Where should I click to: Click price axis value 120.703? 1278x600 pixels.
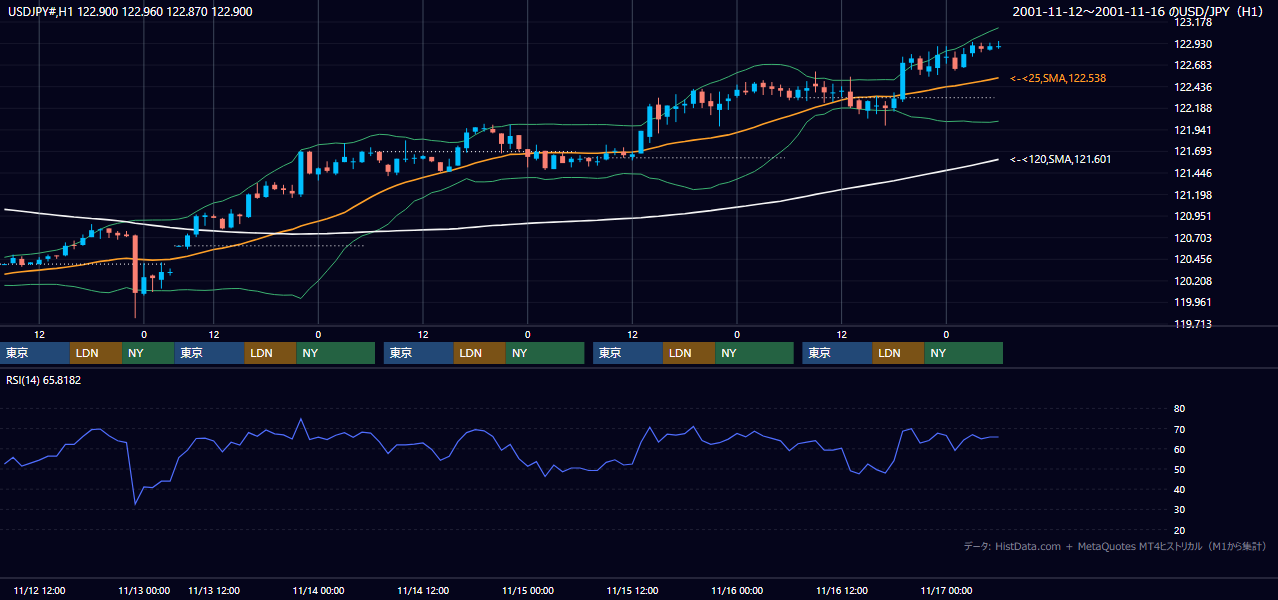click(1193, 238)
